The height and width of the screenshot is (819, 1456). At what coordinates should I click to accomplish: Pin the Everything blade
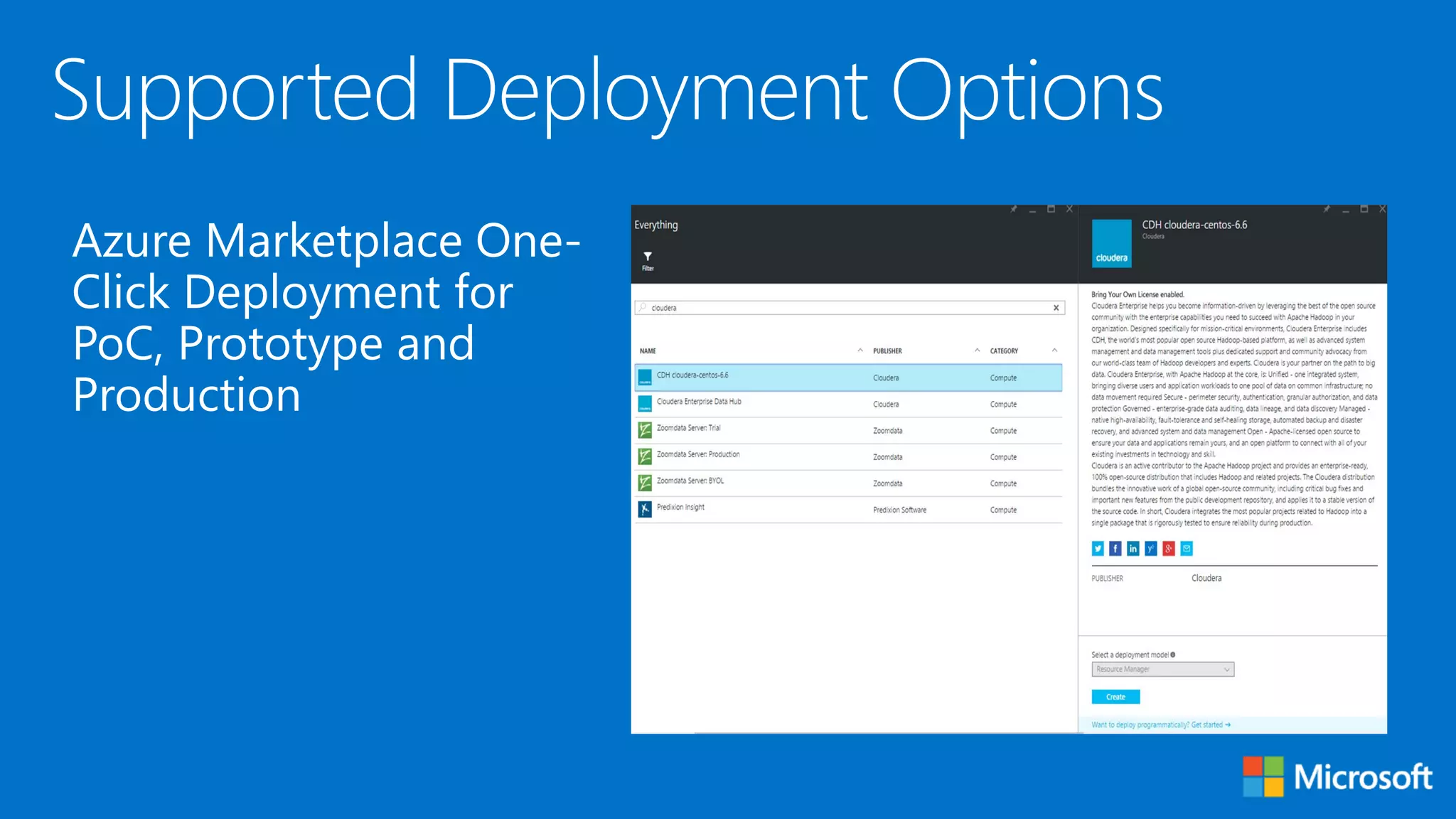pyautogui.click(x=1014, y=209)
